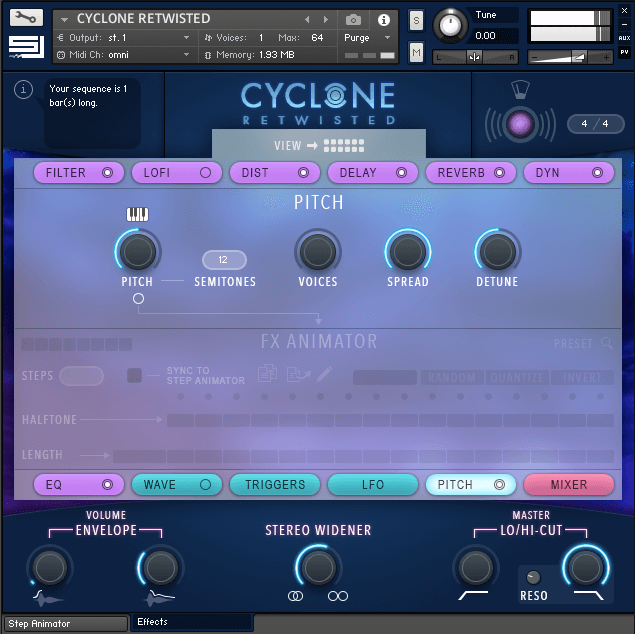
Task: Open the 4 / 4 time signature selector
Action: [595, 124]
